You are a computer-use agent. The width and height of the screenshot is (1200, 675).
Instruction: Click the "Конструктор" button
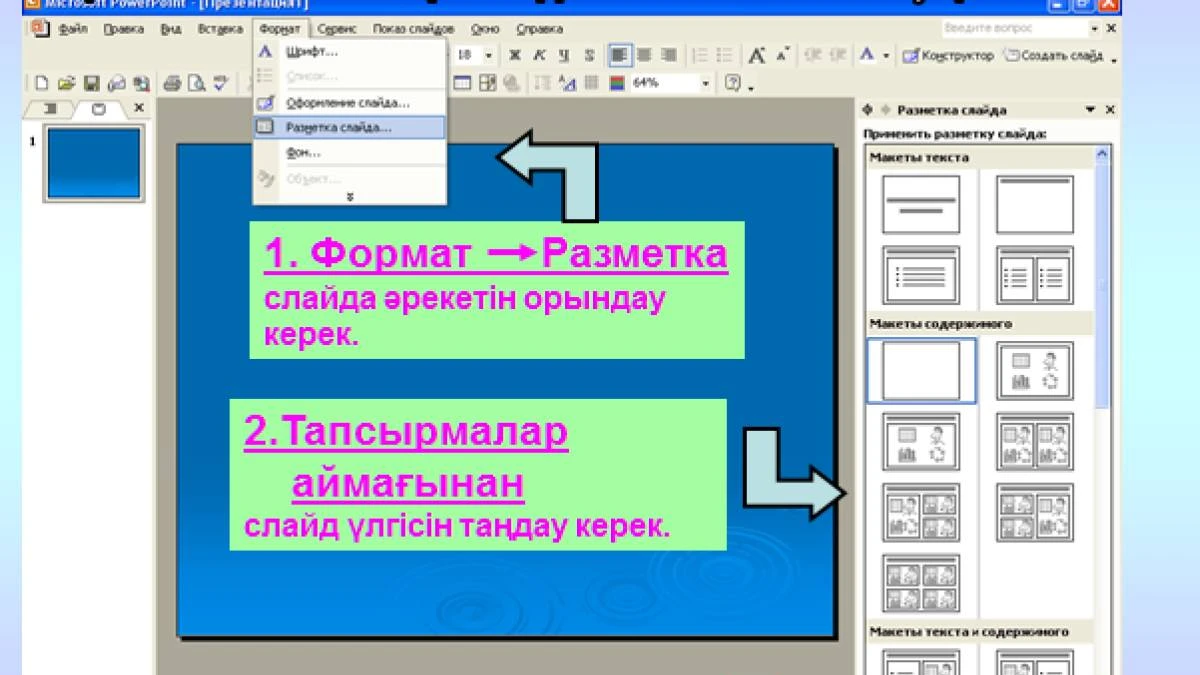click(948, 55)
